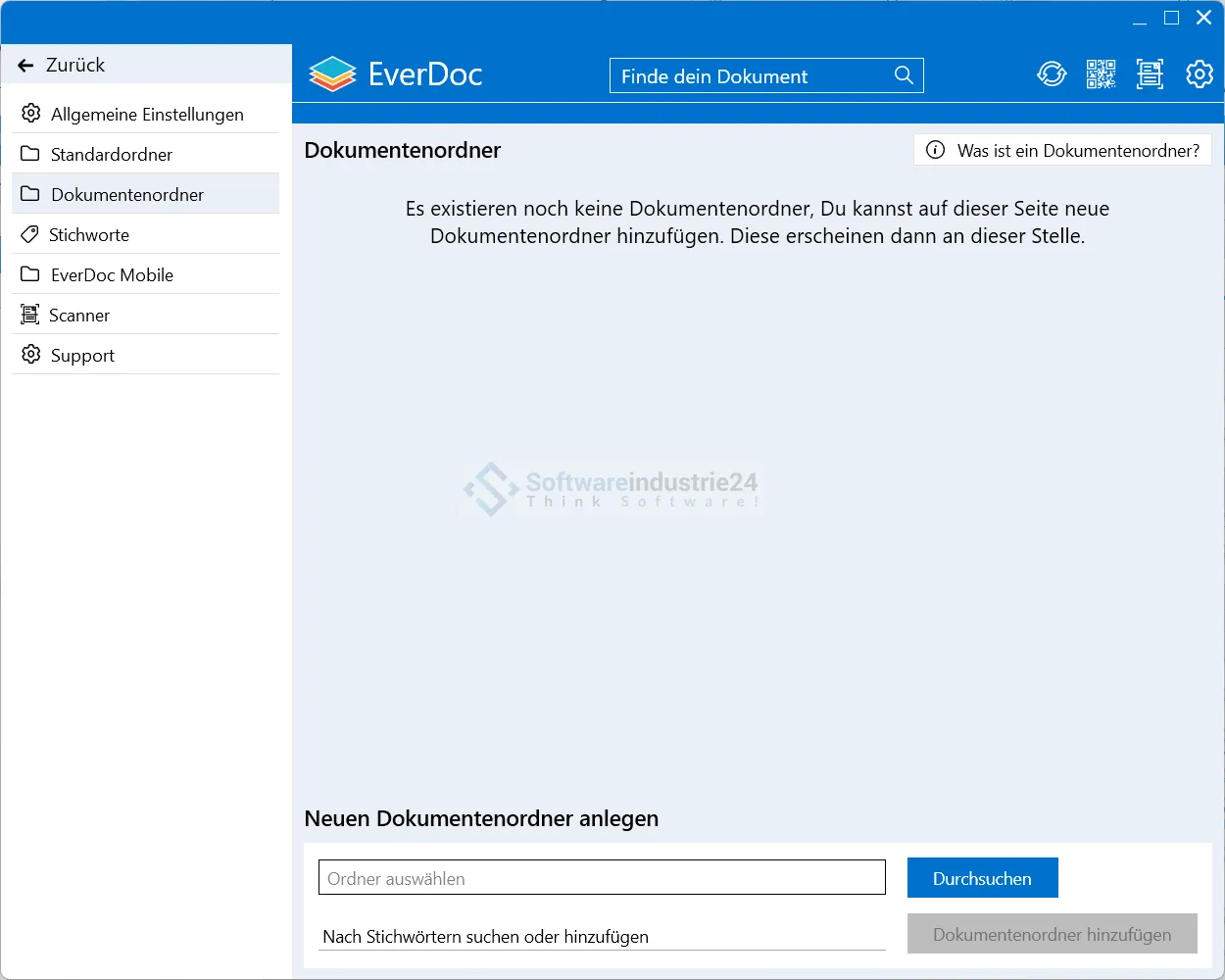
Task: Click the back arrow next to Zurück
Action: pos(26,66)
